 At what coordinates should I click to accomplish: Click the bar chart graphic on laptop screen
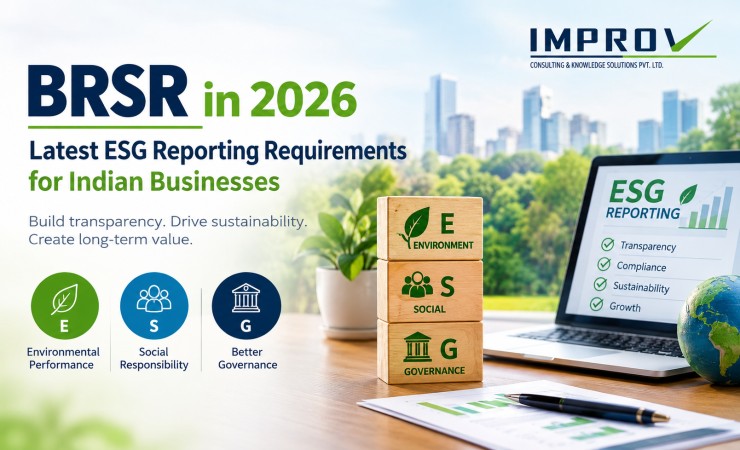click(x=707, y=208)
